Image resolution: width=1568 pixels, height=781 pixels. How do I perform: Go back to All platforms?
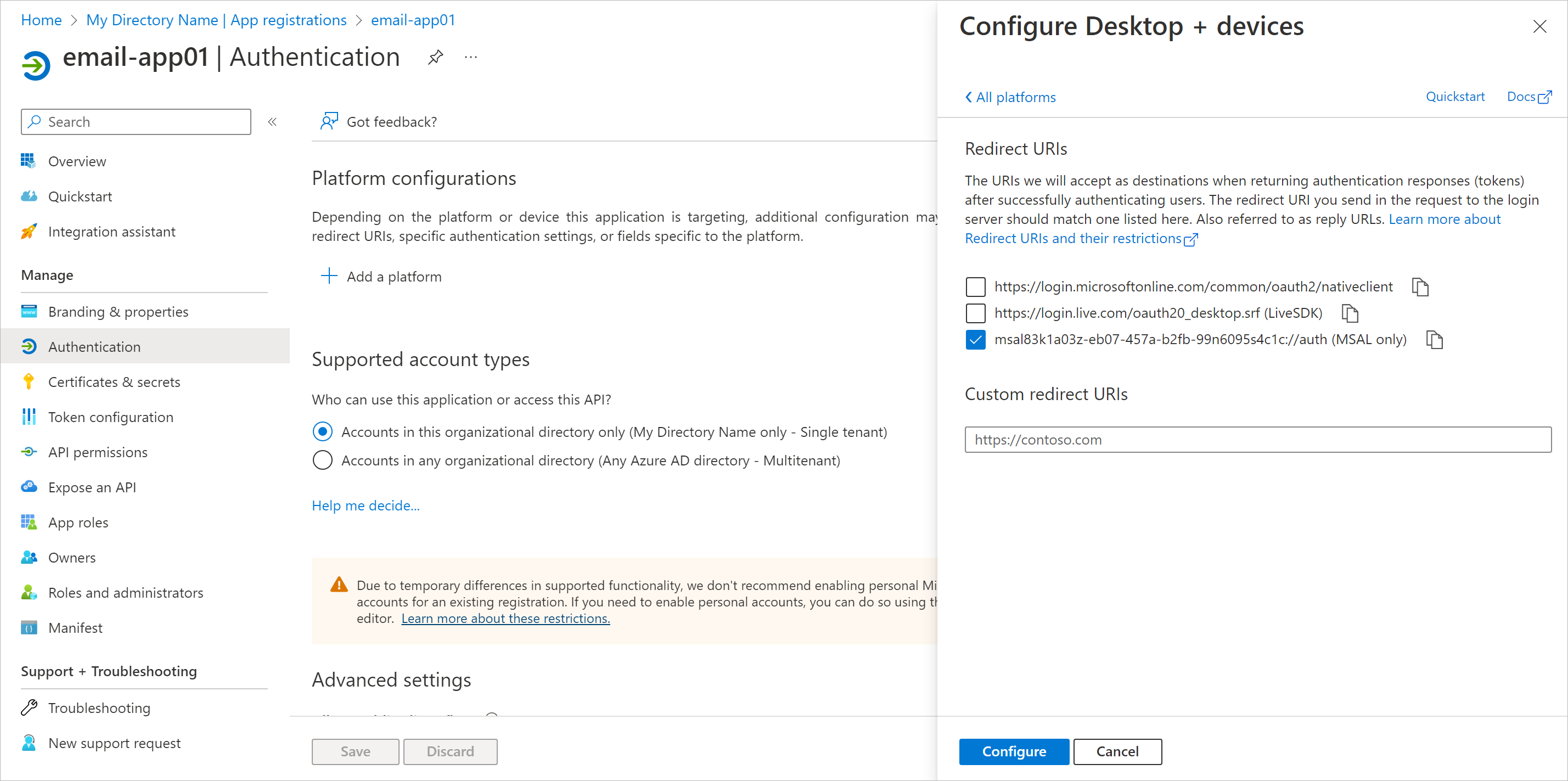[1009, 97]
